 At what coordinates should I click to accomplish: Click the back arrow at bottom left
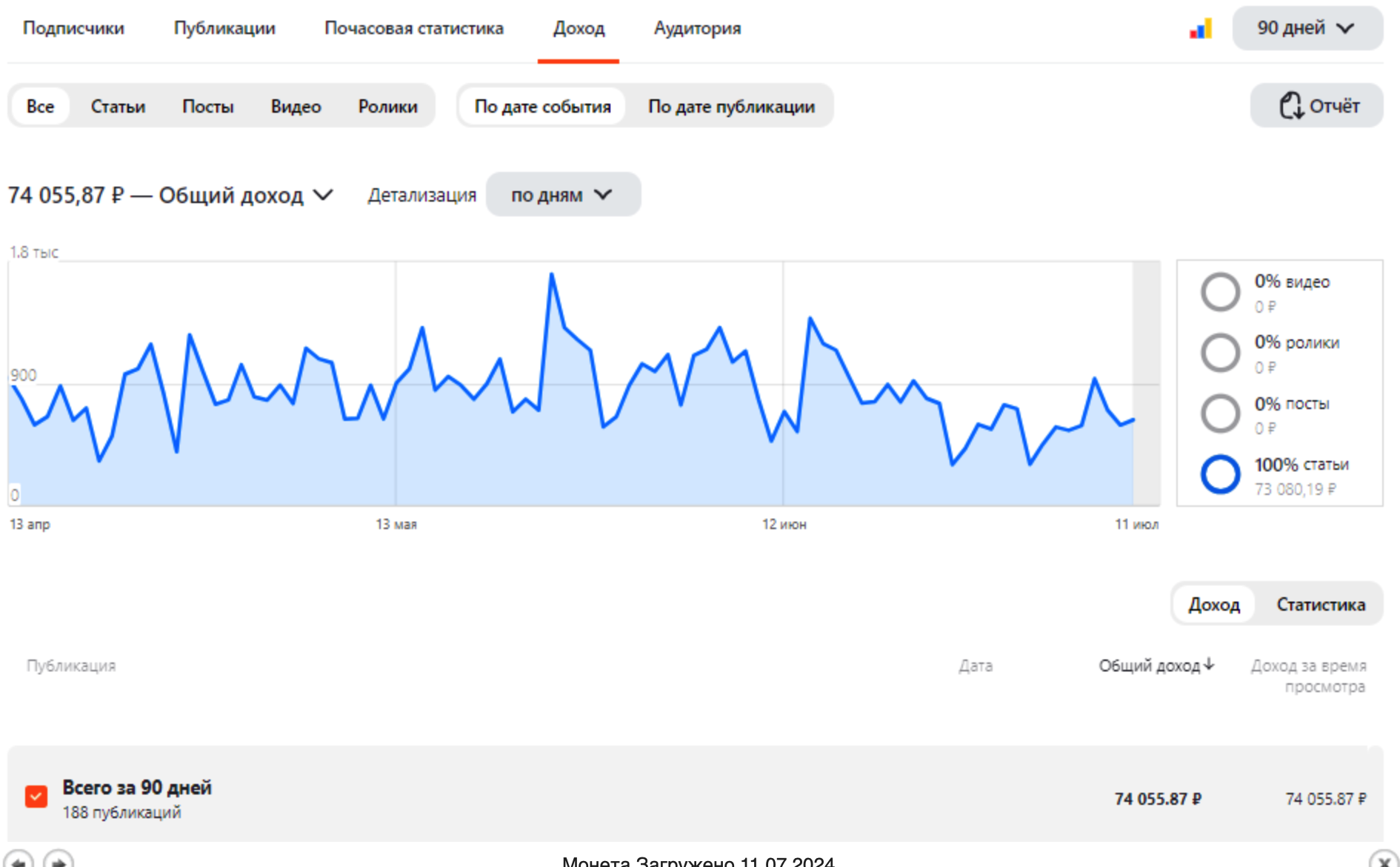coord(19,860)
